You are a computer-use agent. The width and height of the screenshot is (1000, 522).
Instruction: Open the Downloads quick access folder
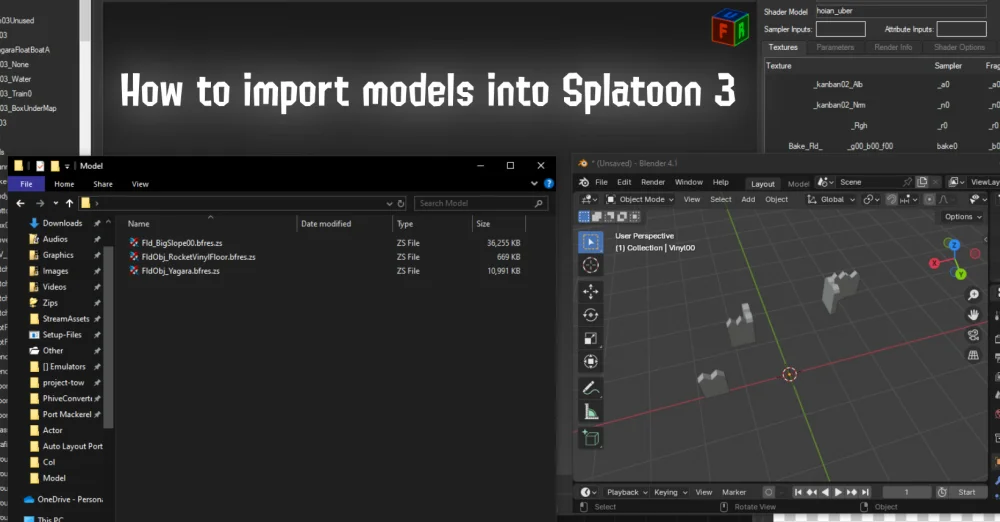coord(62,223)
